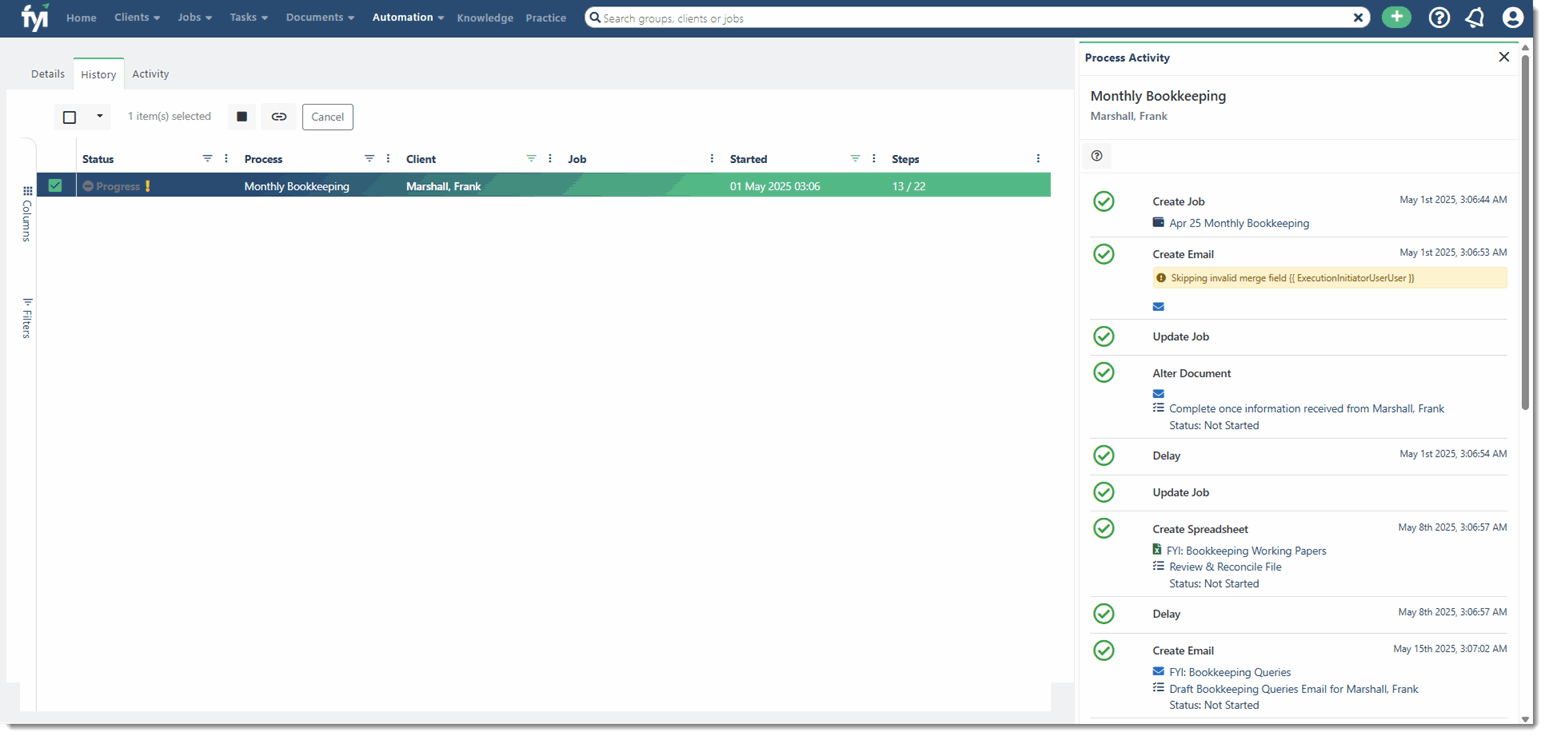Open the Steps column menu dots

pos(1038,159)
